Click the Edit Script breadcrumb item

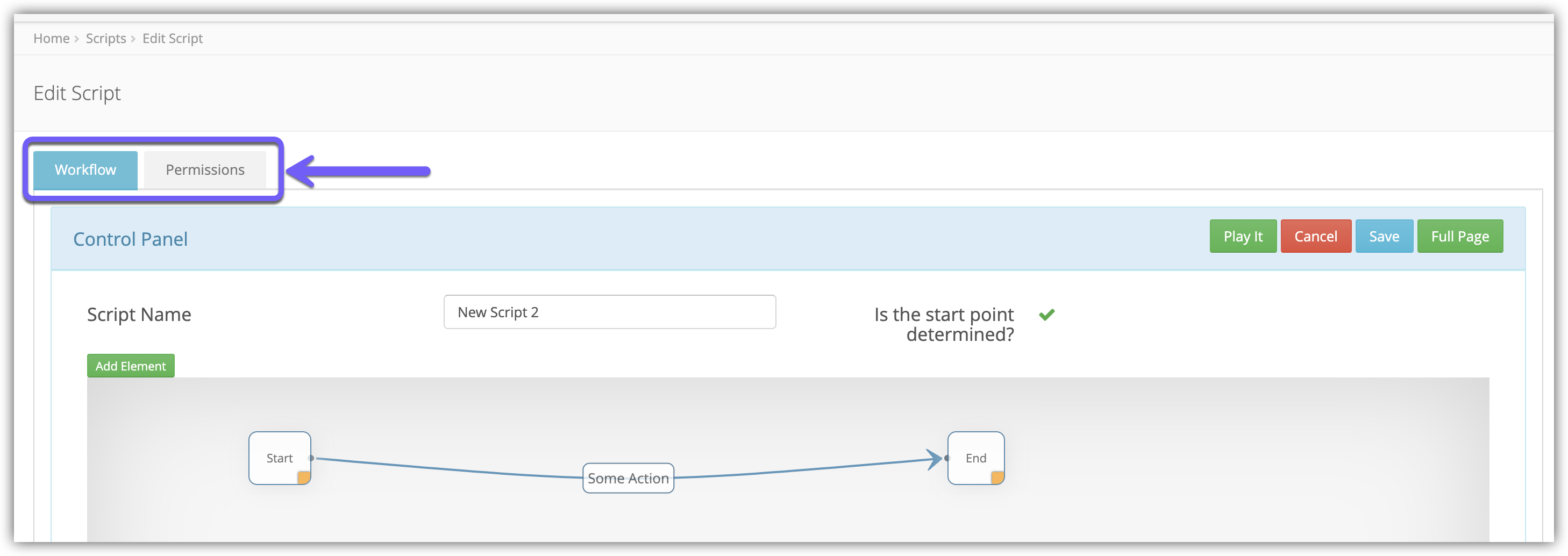click(172, 38)
